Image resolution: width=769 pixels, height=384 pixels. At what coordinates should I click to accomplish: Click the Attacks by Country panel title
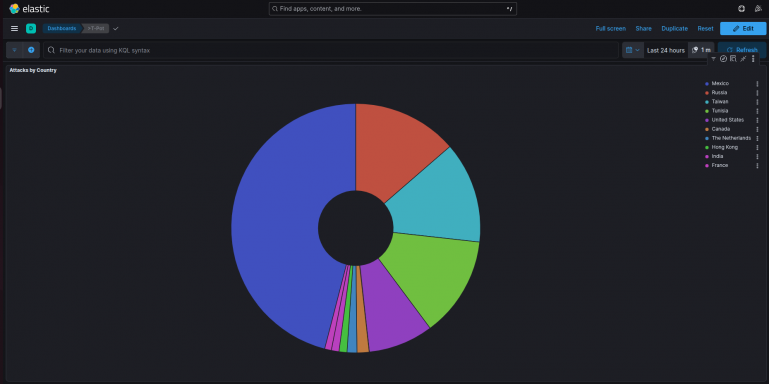[33, 71]
